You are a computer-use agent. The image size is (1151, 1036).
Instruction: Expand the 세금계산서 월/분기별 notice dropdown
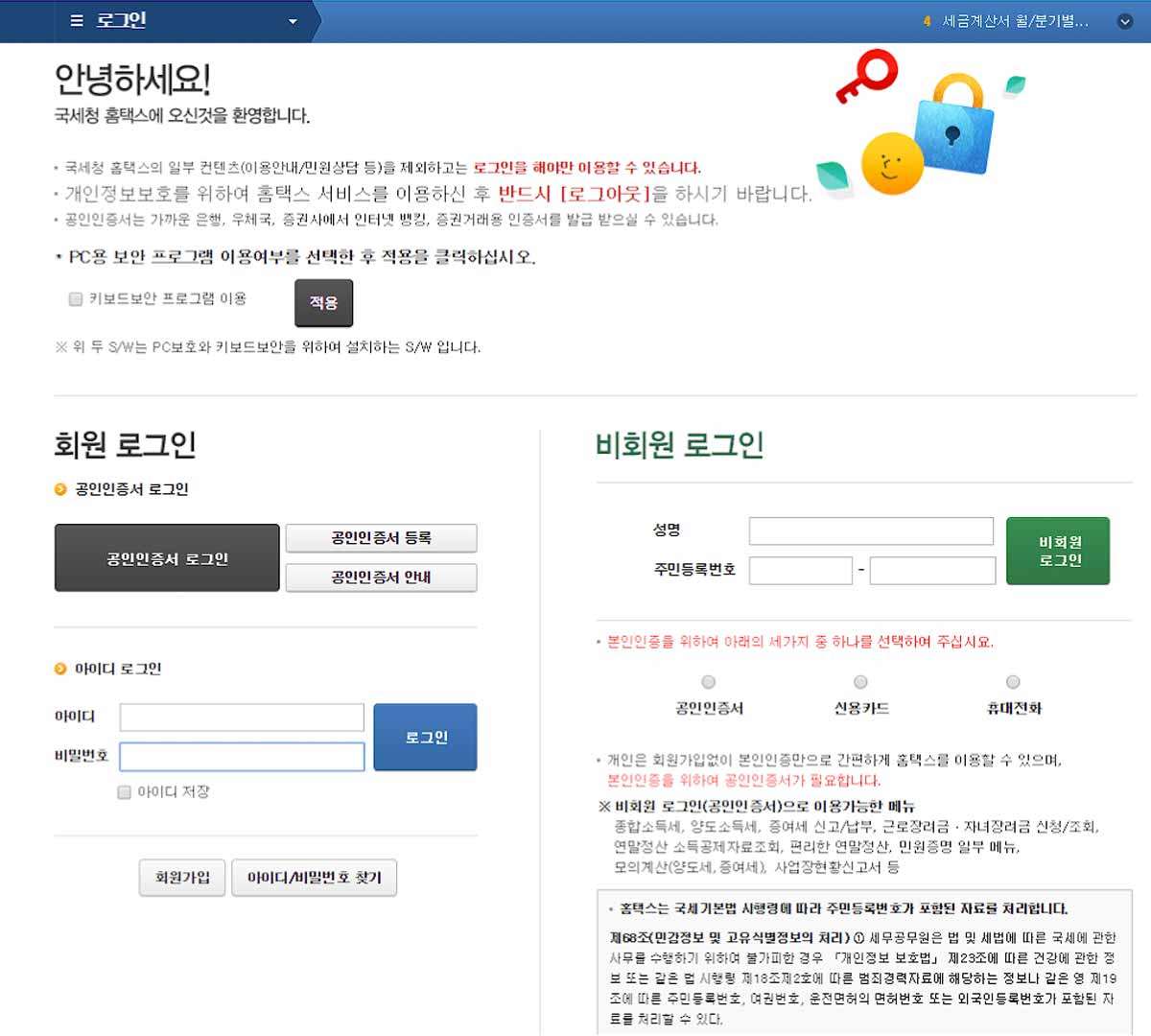(1125, 22)
